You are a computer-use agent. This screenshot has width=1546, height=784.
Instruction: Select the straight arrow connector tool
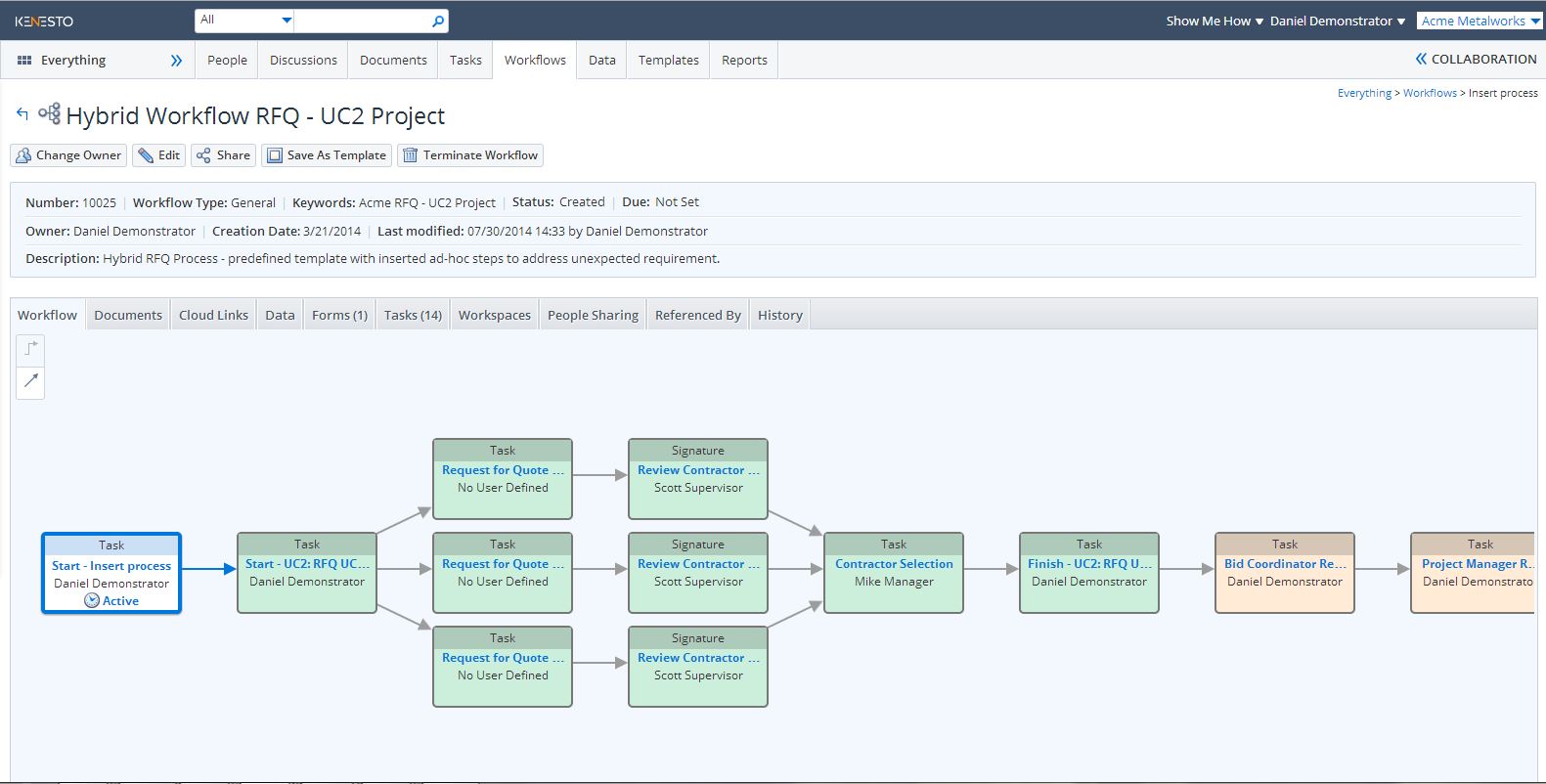click(30, 381)
